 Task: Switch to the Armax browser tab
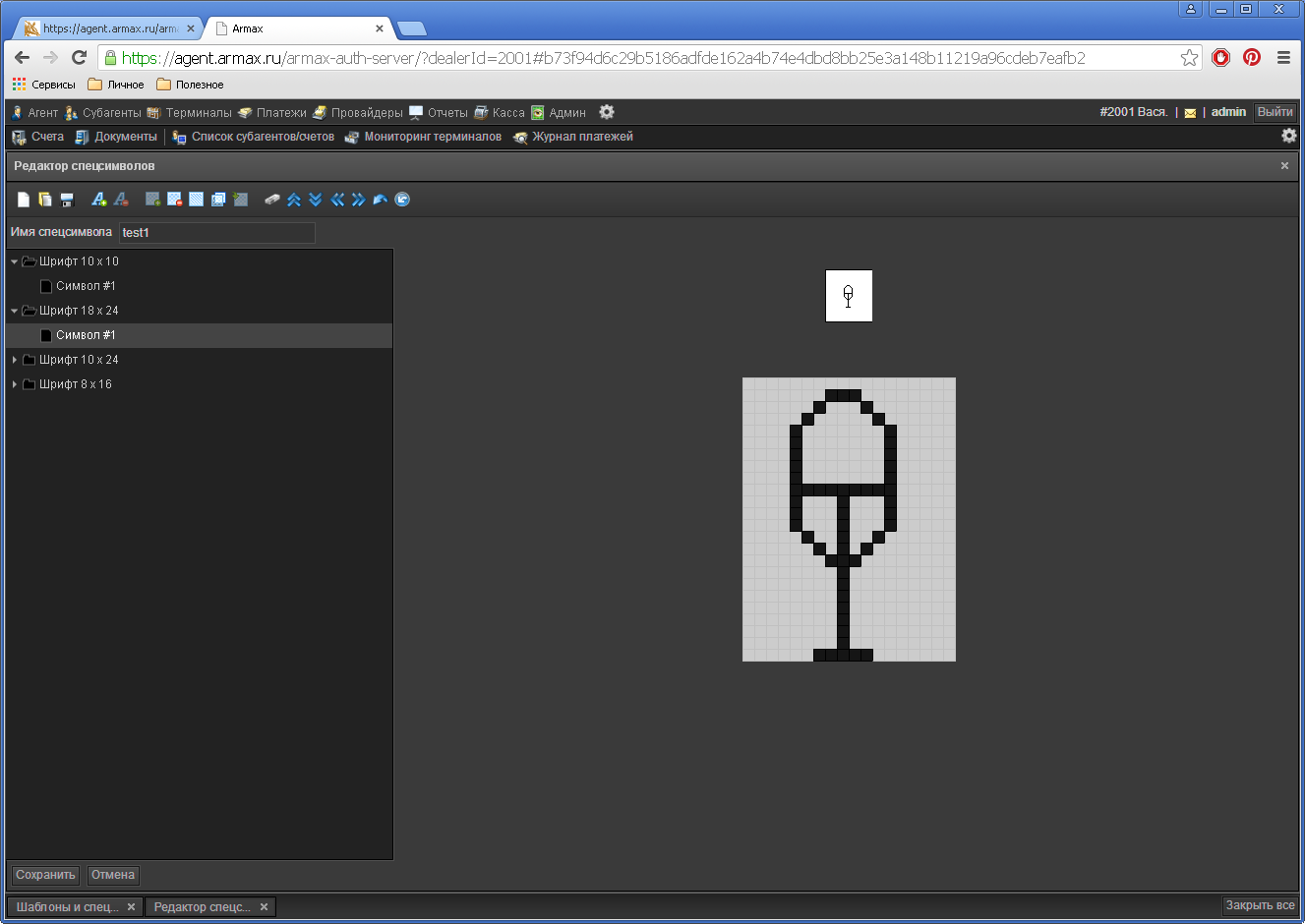click(x=298, y=29)
